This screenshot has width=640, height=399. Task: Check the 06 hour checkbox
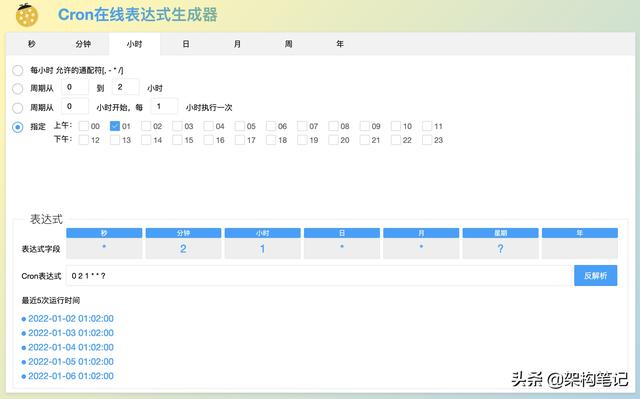pyautogui.click(x=271, y=126)
